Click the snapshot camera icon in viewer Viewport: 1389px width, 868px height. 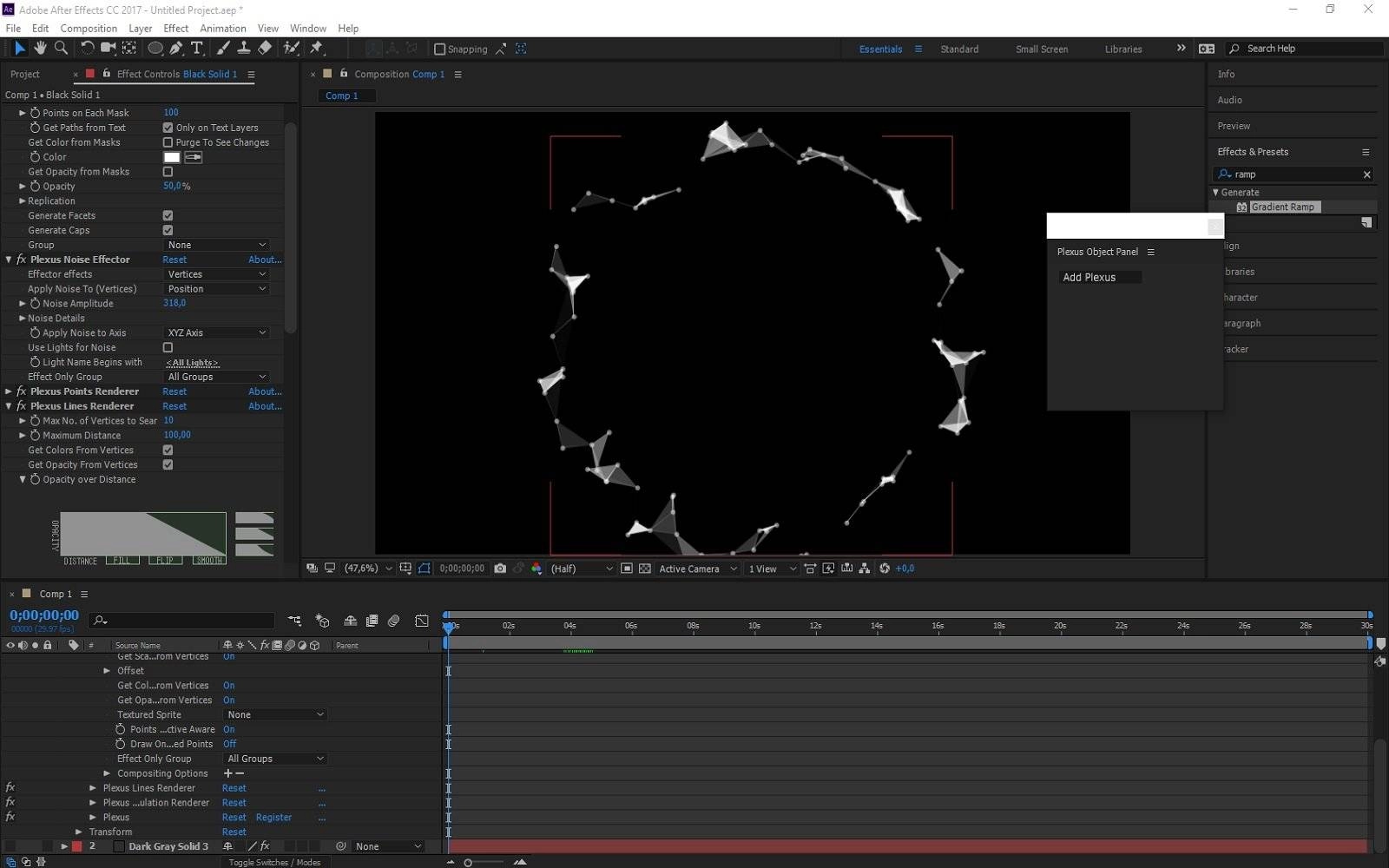point(500,569)
